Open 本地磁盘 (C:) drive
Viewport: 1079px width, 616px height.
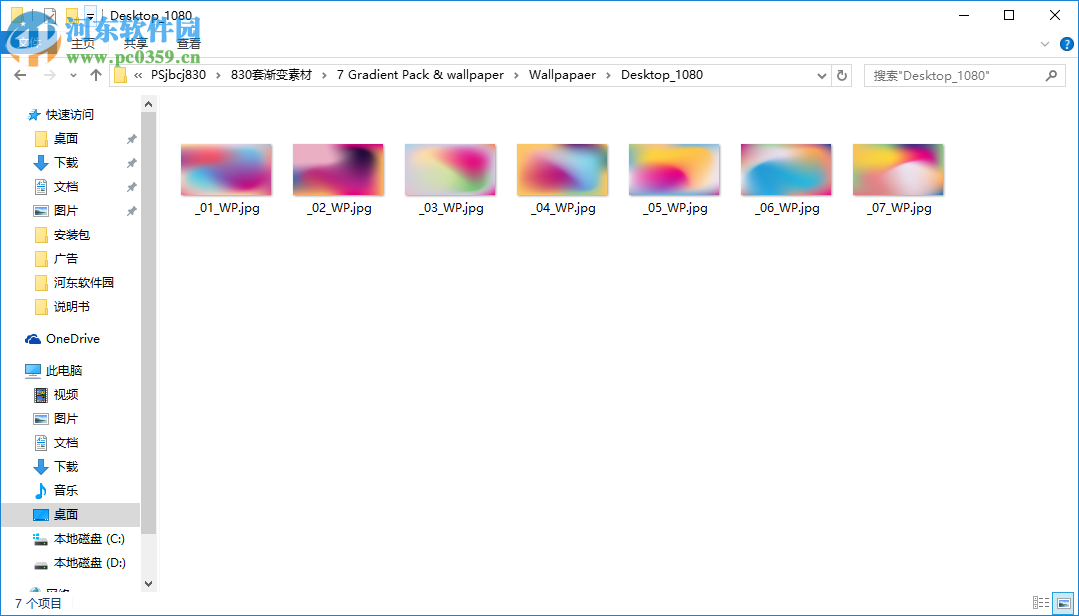(x=89, y=539)
